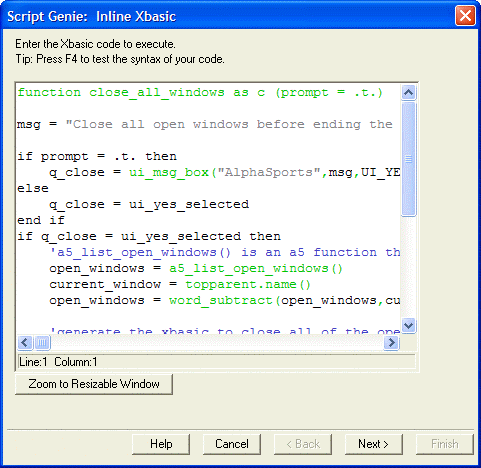This screenshot has width=481, height=468.
Task: Click the msg = "Close all open windows" line
Action: click(x=205, y=124)
